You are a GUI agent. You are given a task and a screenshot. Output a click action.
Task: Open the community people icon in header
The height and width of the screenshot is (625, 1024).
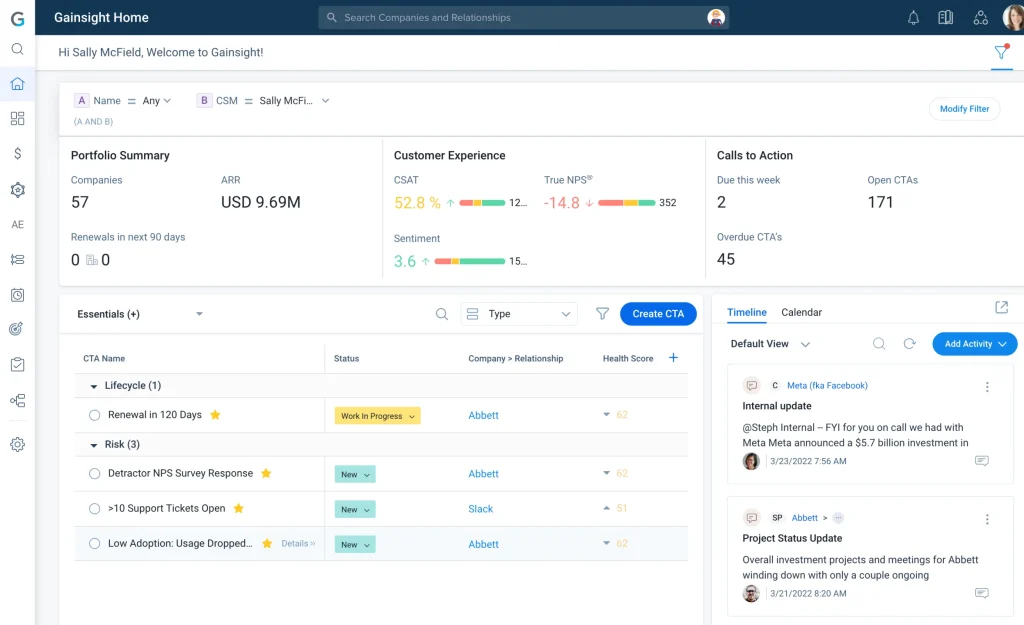pyautogui.click(x=980, y=18)
